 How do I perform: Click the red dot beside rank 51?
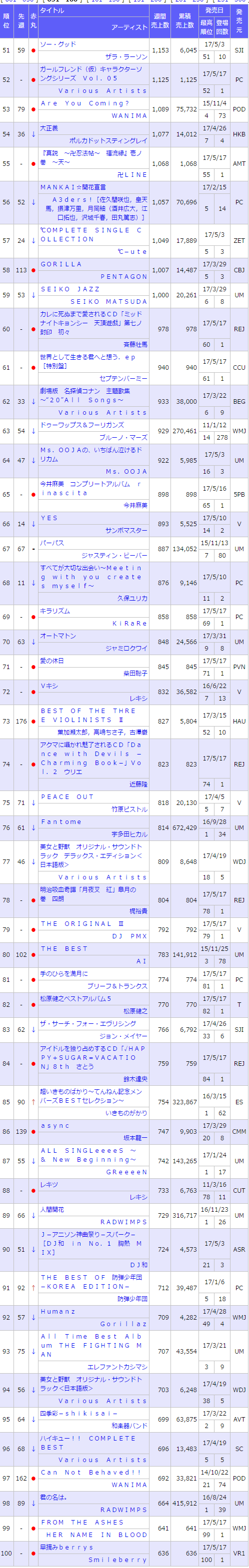click(x=33, y=50)
